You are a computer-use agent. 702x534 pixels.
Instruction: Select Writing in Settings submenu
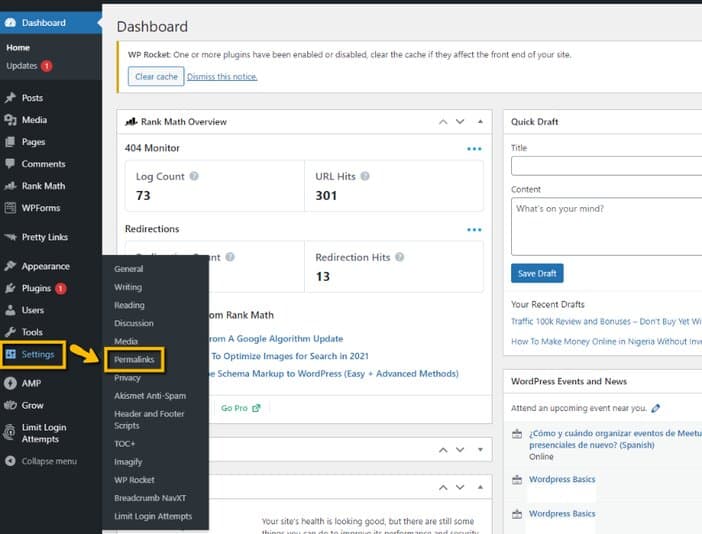click(x=128, y=287)
